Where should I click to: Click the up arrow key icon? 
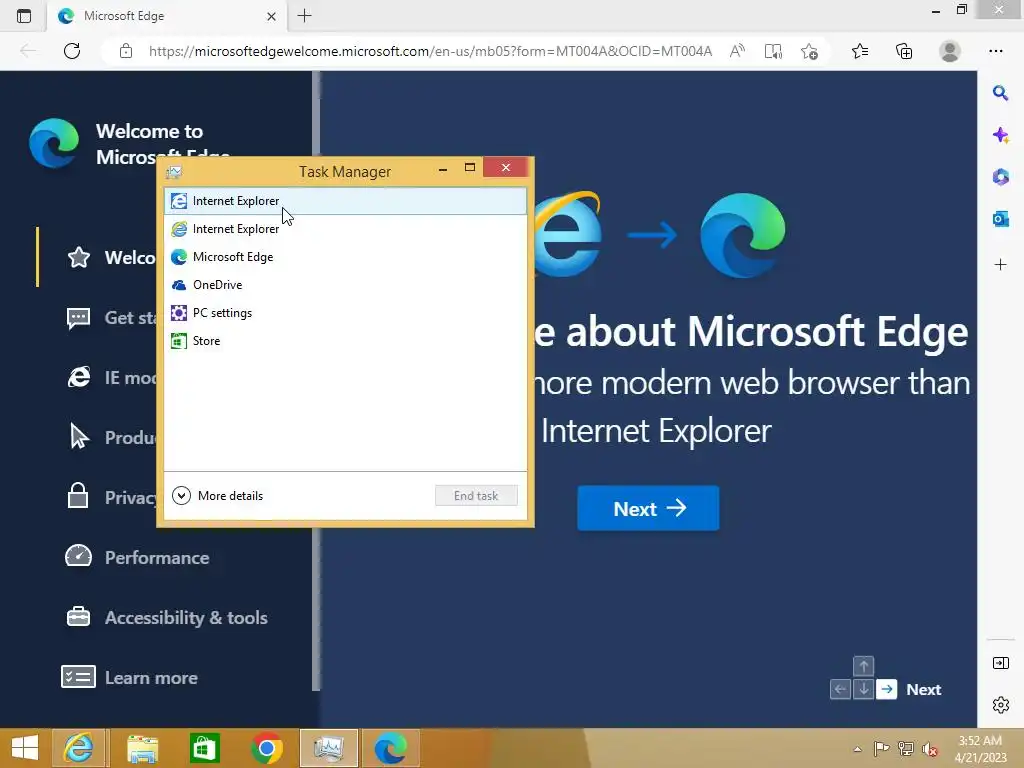pos(863,666)
